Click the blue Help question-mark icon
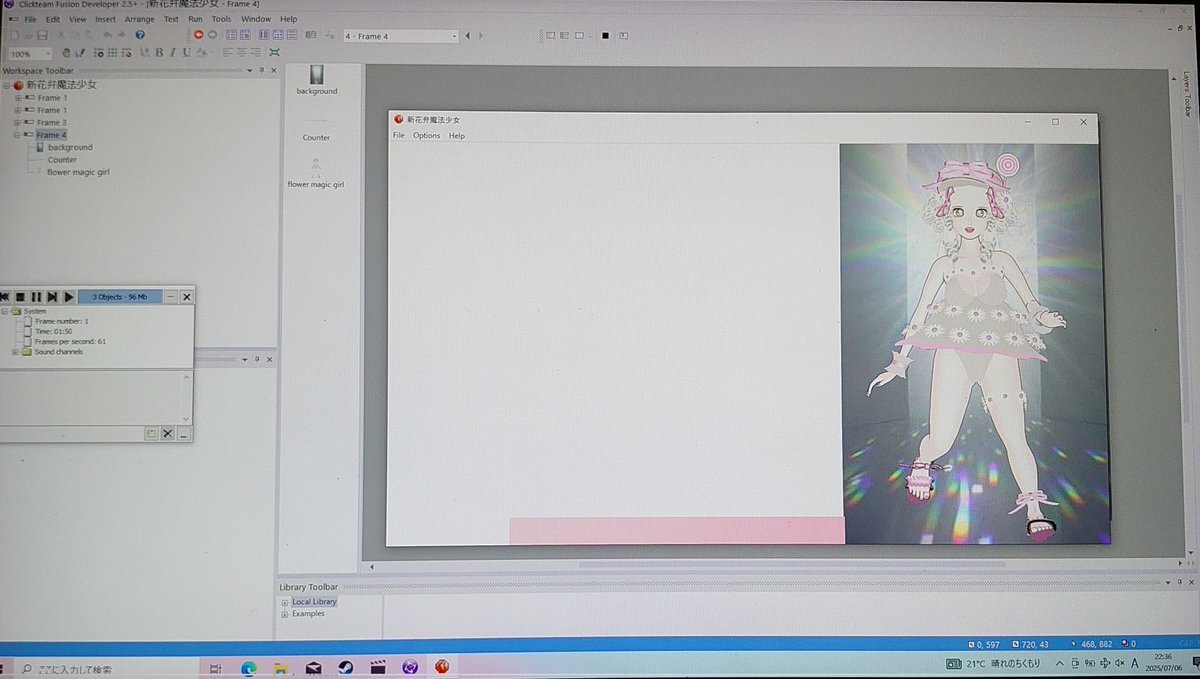 pos(140,35)
